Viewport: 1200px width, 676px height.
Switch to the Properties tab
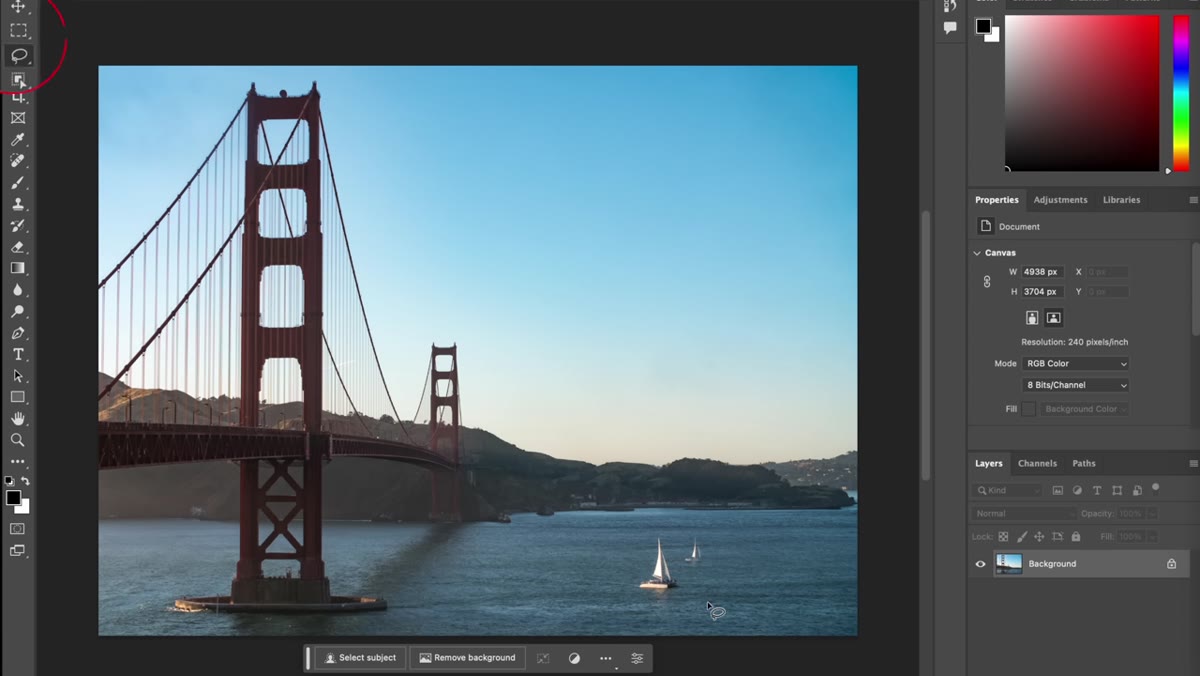tap(997, 200)
